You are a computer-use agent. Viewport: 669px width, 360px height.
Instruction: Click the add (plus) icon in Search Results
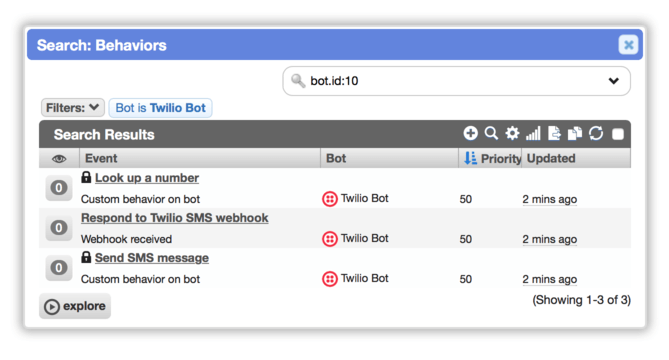coord(470,134)
